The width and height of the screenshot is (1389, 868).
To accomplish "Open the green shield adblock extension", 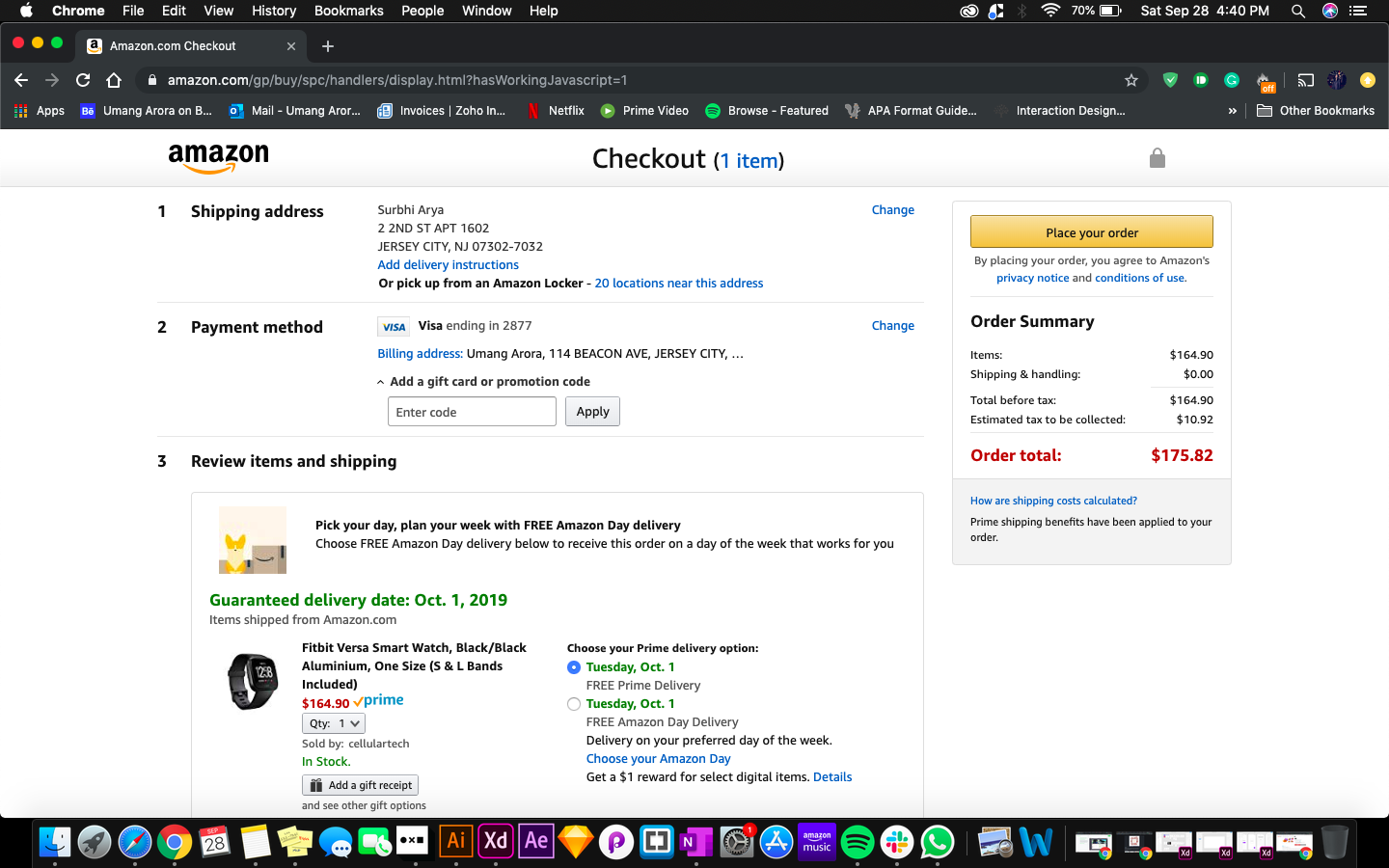I will [x=1170, y=80].
